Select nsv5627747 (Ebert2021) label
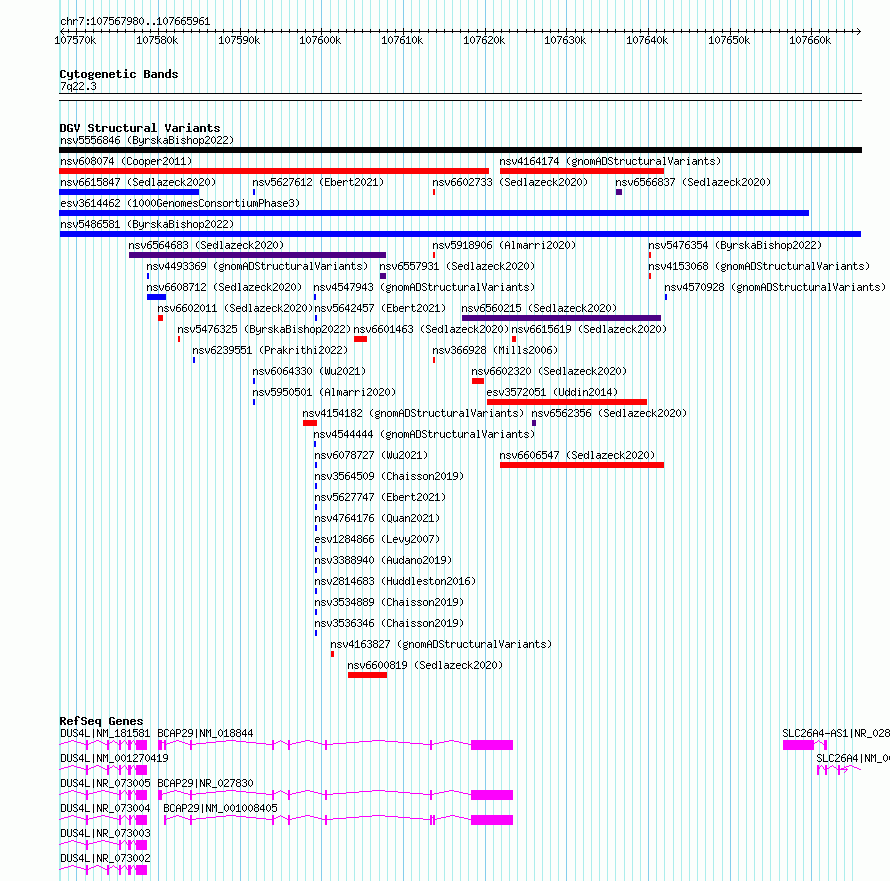The width and height of the screenshot is (890, 881). tap(380, 497)
